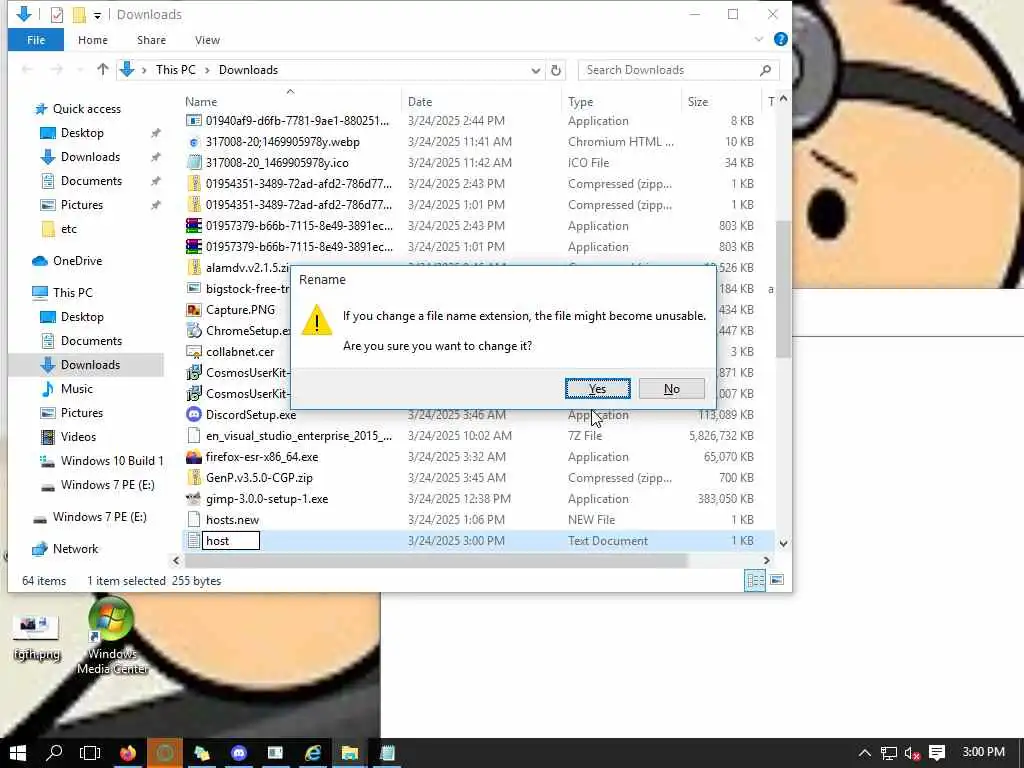Select the collabnet.cer certificate icon
This screenshot has height=768, width=1024.
(194, 351)
